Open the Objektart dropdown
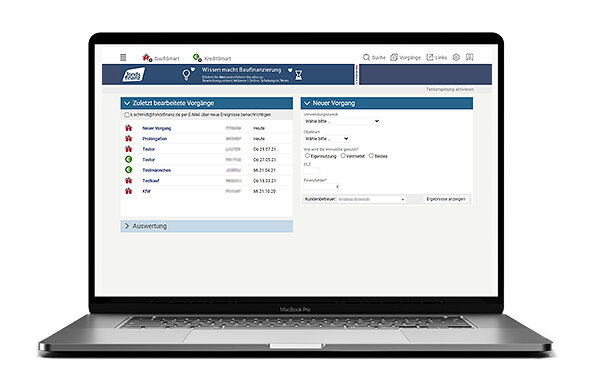This screenshot has height=380, width=594. pos(327,139)
